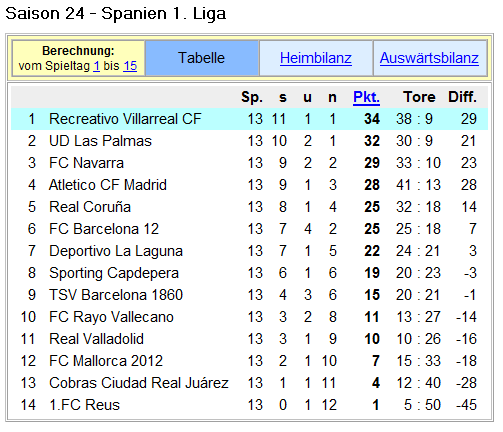Click the Cobras Ciudad Real Juárez row
503x432 pixels.
coord(249,383)
